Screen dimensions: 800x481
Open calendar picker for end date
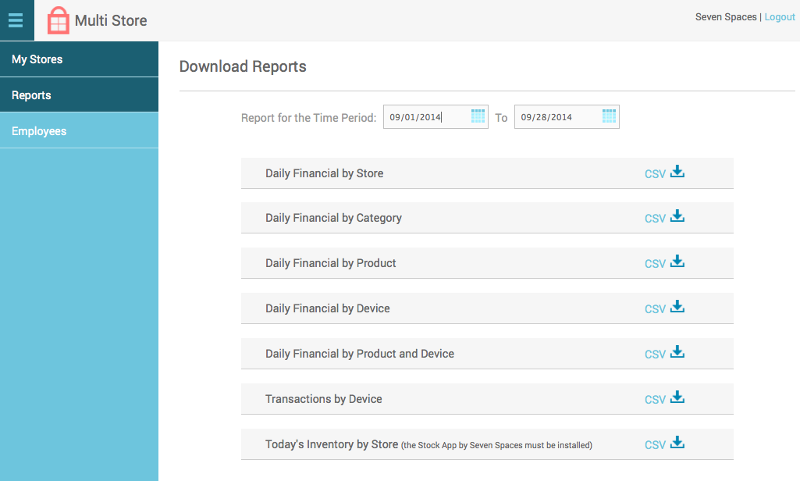609,117
